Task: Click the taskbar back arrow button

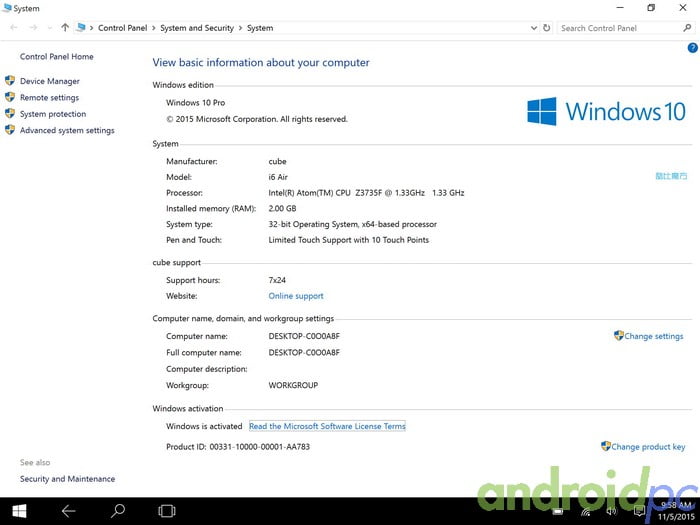Action: [68, 511]
